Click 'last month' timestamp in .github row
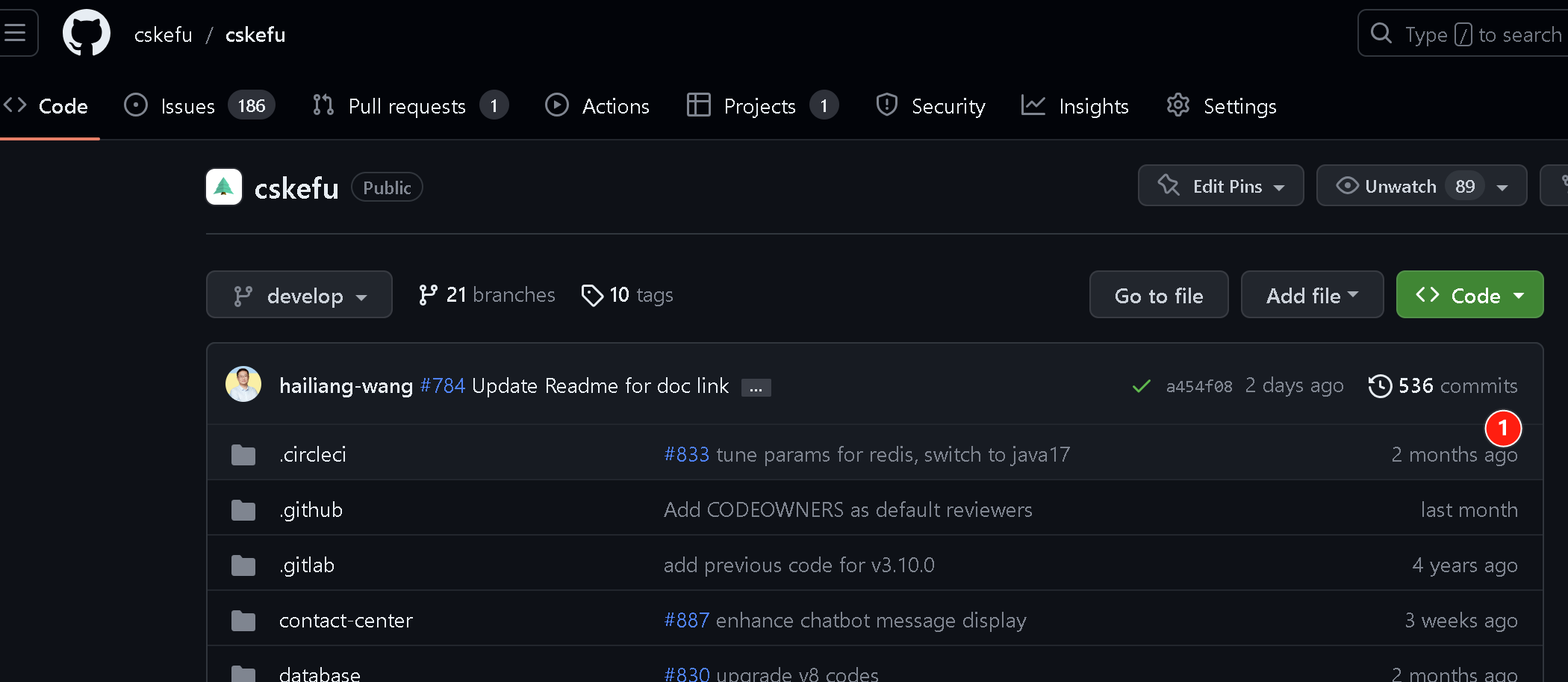 [1469, 509]
